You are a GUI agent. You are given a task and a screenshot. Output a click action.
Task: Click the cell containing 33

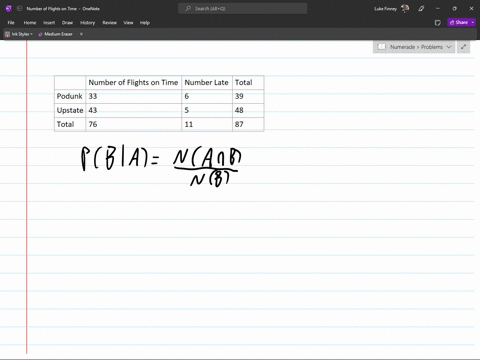[133, 96]
